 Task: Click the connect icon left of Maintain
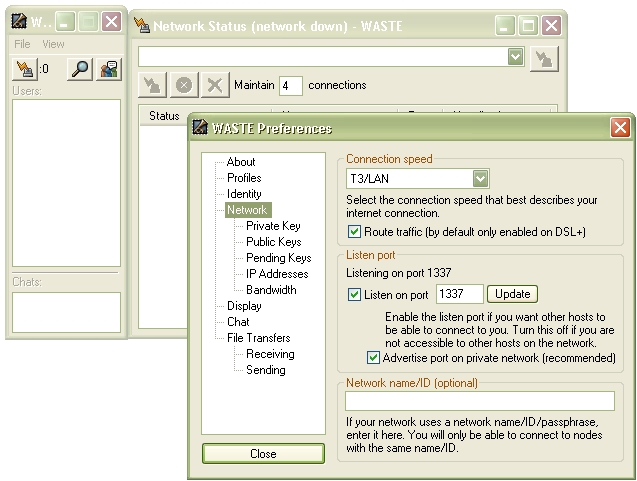pyautogui.click(x=152, y=85)
